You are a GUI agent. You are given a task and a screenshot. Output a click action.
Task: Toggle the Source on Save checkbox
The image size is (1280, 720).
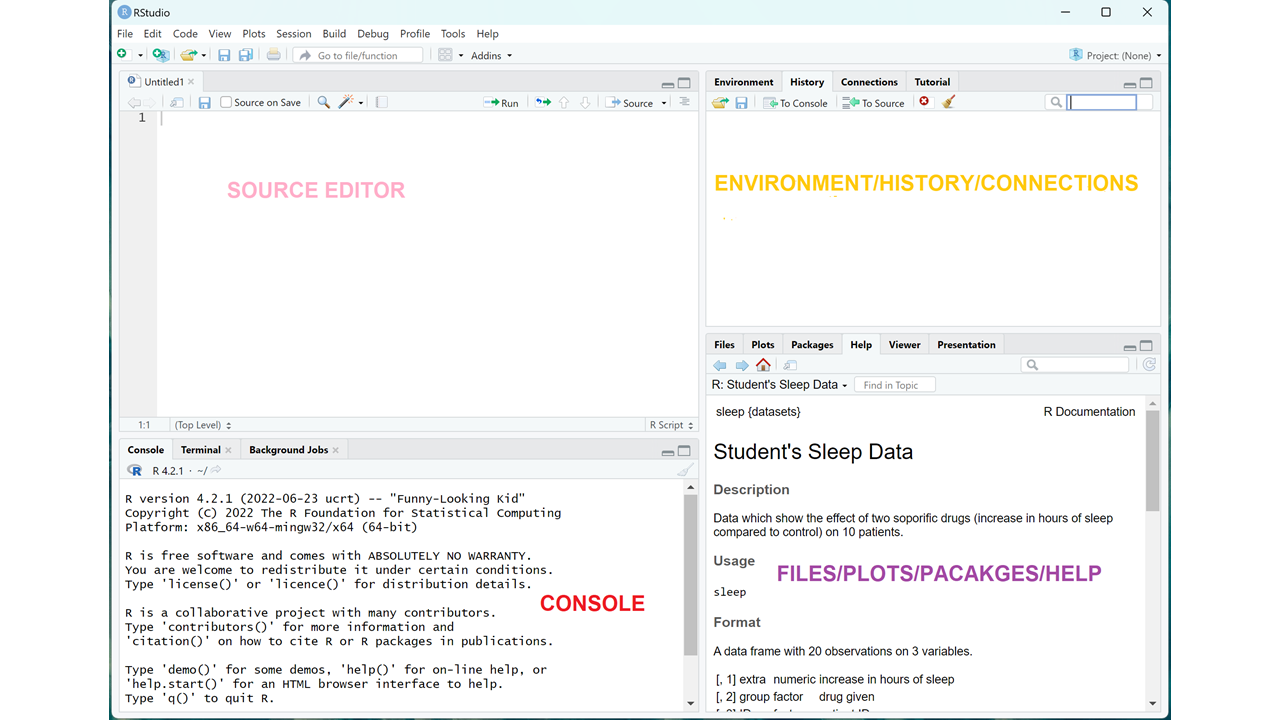tap(226, 102)
